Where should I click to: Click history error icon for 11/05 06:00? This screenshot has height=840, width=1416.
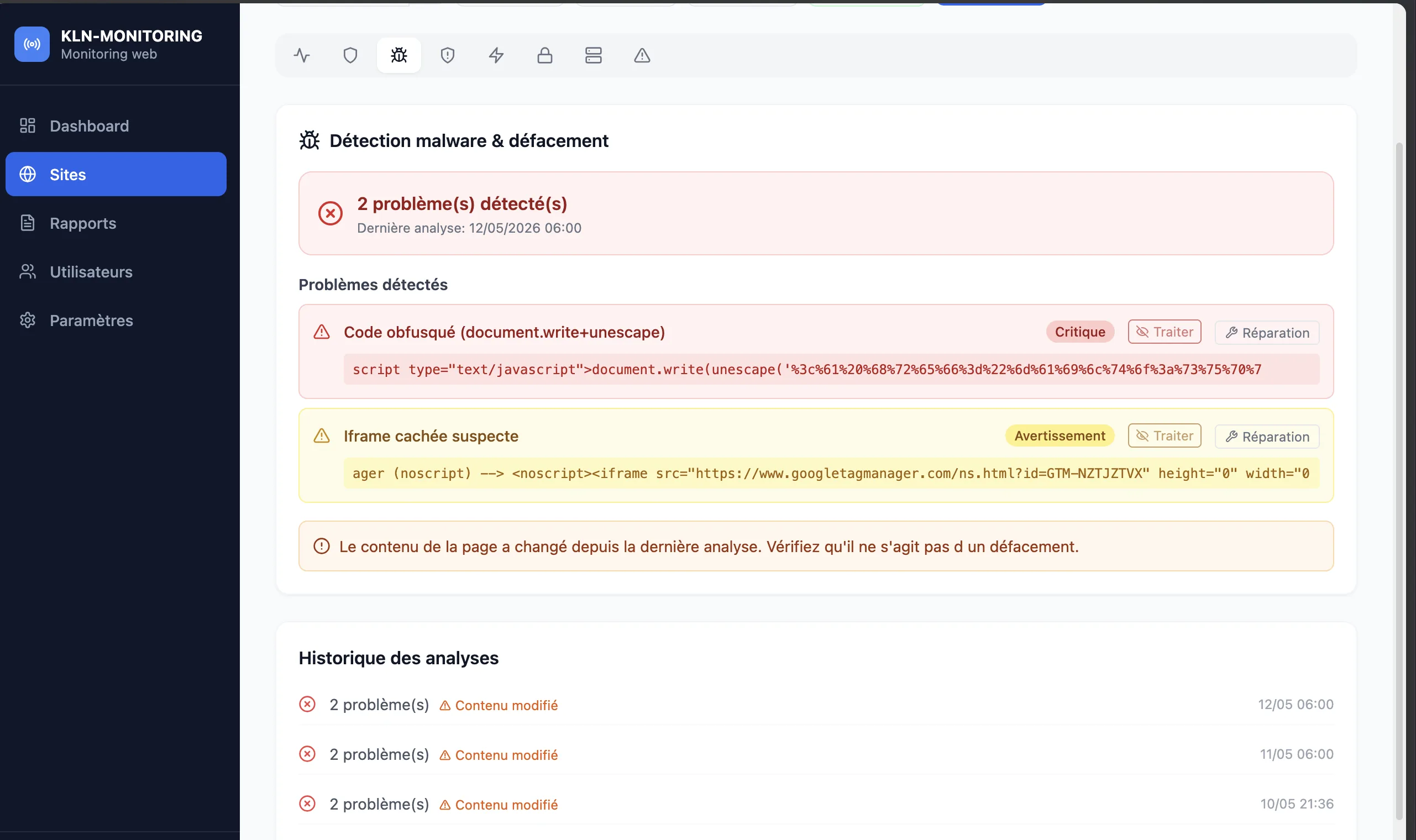[307, 754]
